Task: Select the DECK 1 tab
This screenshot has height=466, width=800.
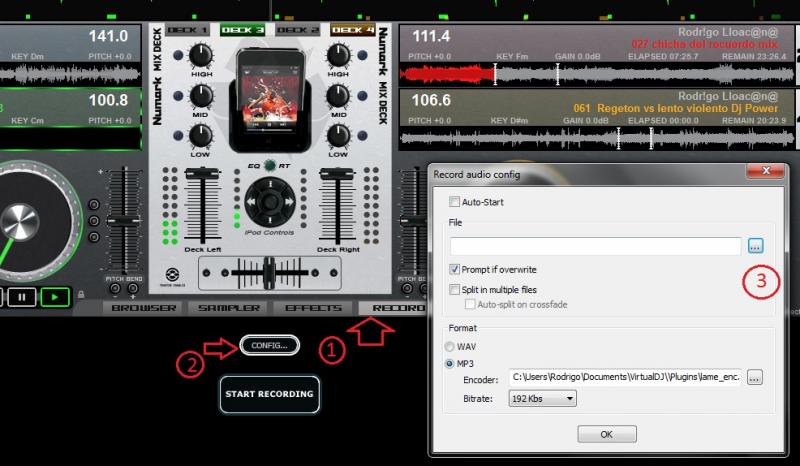Action: (x=187, y=30)
